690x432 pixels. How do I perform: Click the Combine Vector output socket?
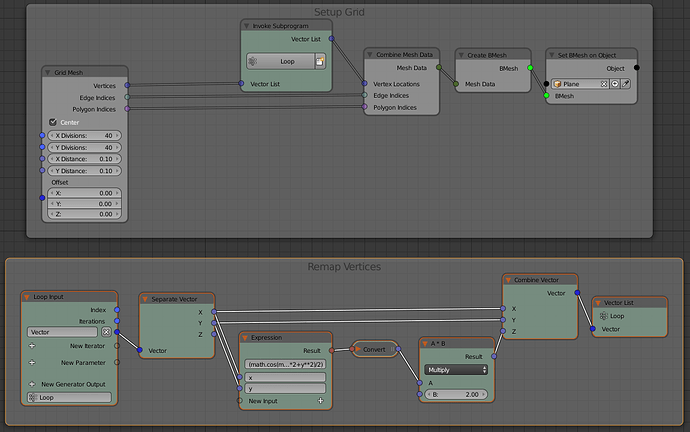coord(577,293)
